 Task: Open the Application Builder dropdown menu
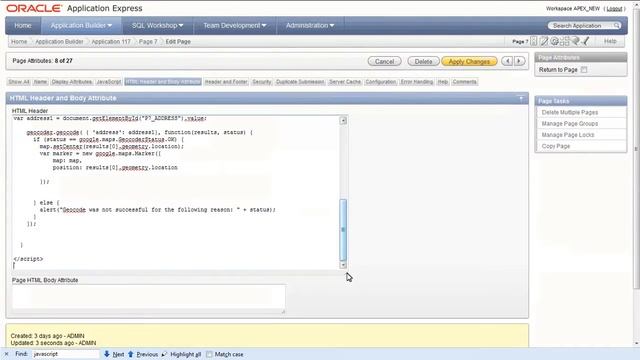click(81, 25)
